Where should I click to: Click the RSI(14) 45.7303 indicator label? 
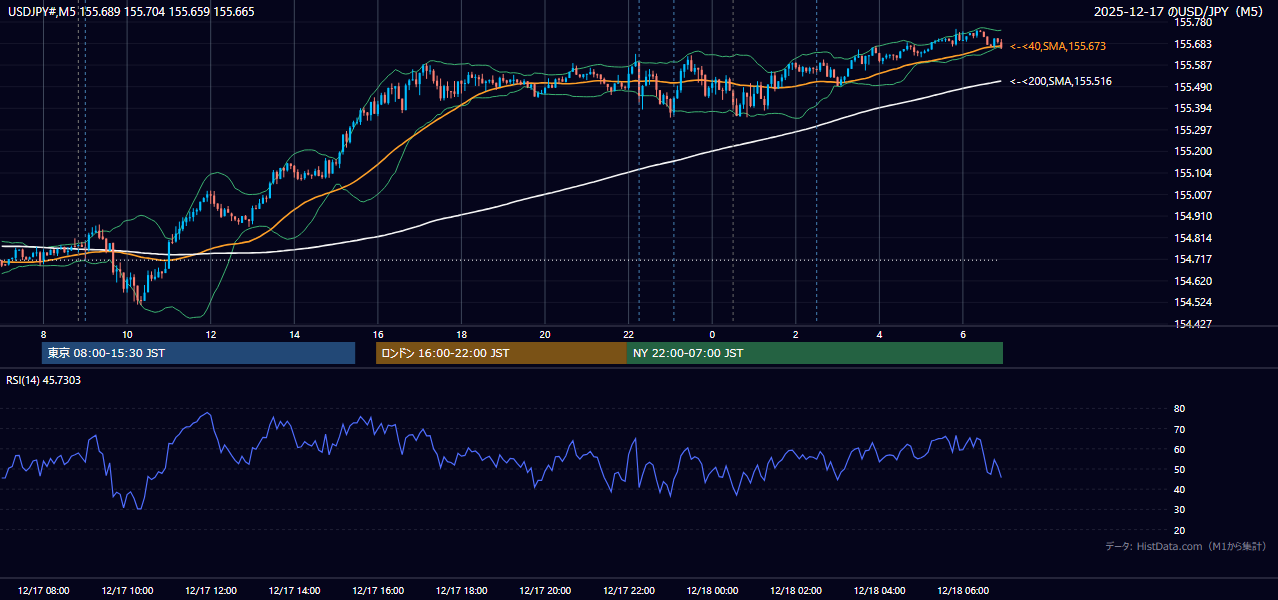click(44, 380)
